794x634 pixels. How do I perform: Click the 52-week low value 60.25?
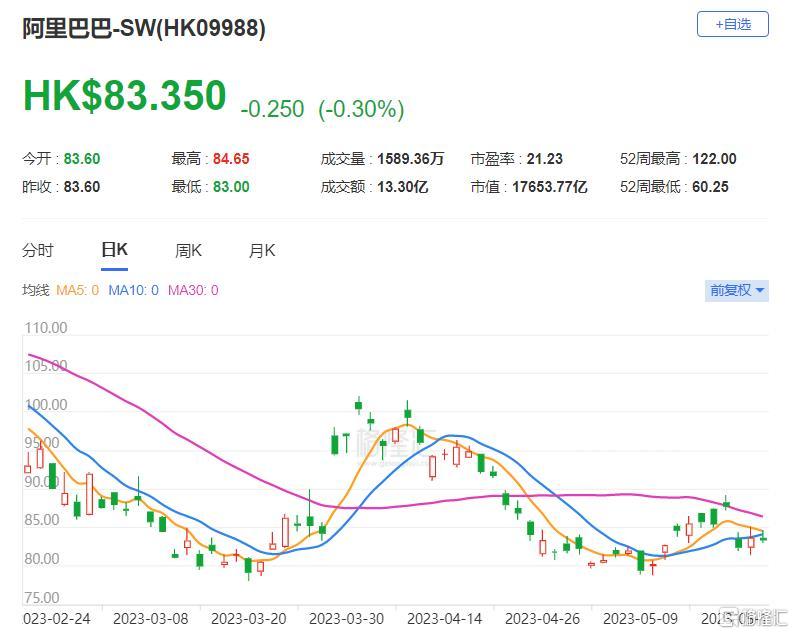710,187
